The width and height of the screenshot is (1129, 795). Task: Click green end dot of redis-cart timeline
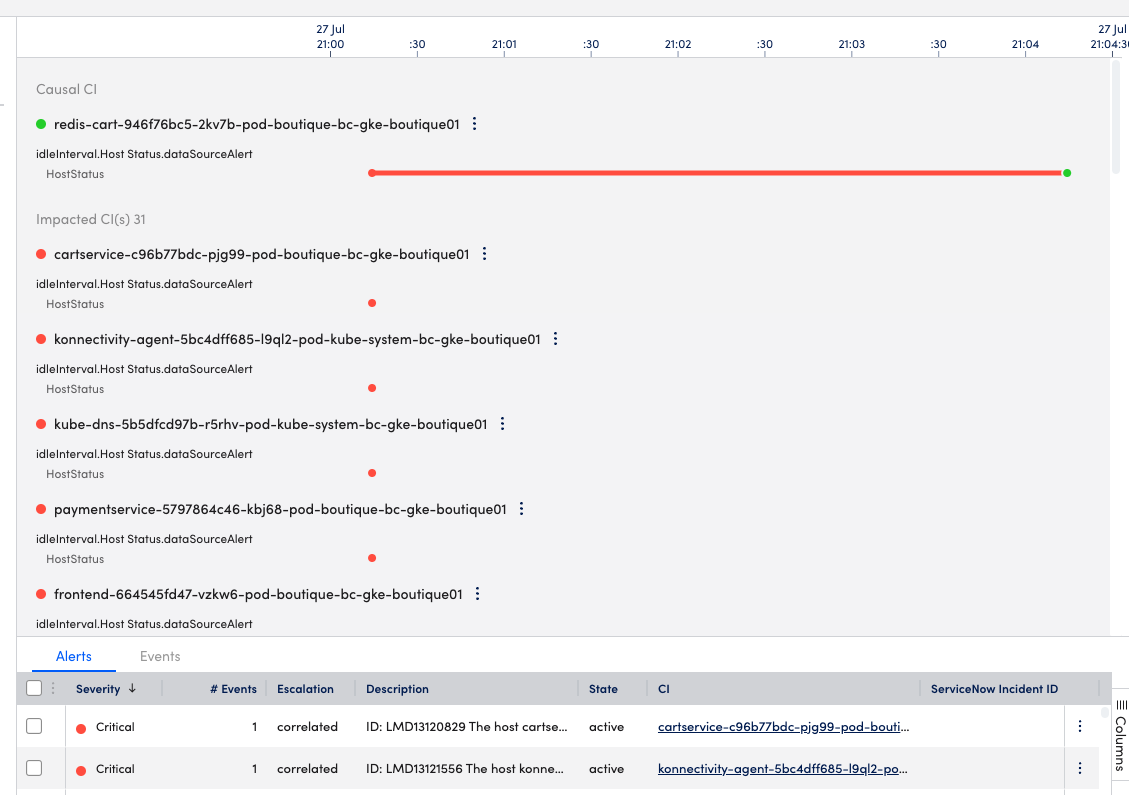point(1067,173)
